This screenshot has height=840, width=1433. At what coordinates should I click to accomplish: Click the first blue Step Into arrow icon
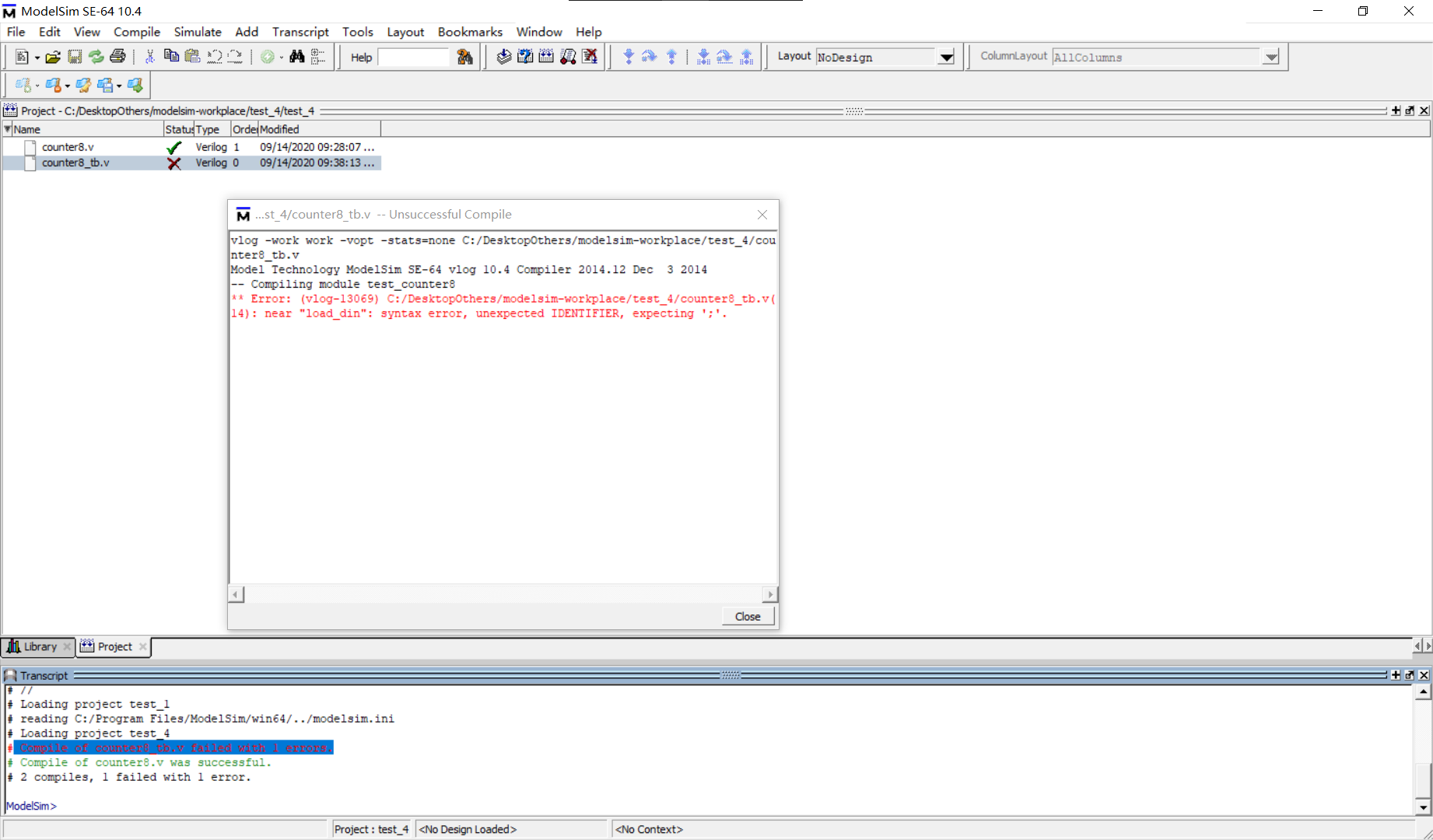pos(629,57)
